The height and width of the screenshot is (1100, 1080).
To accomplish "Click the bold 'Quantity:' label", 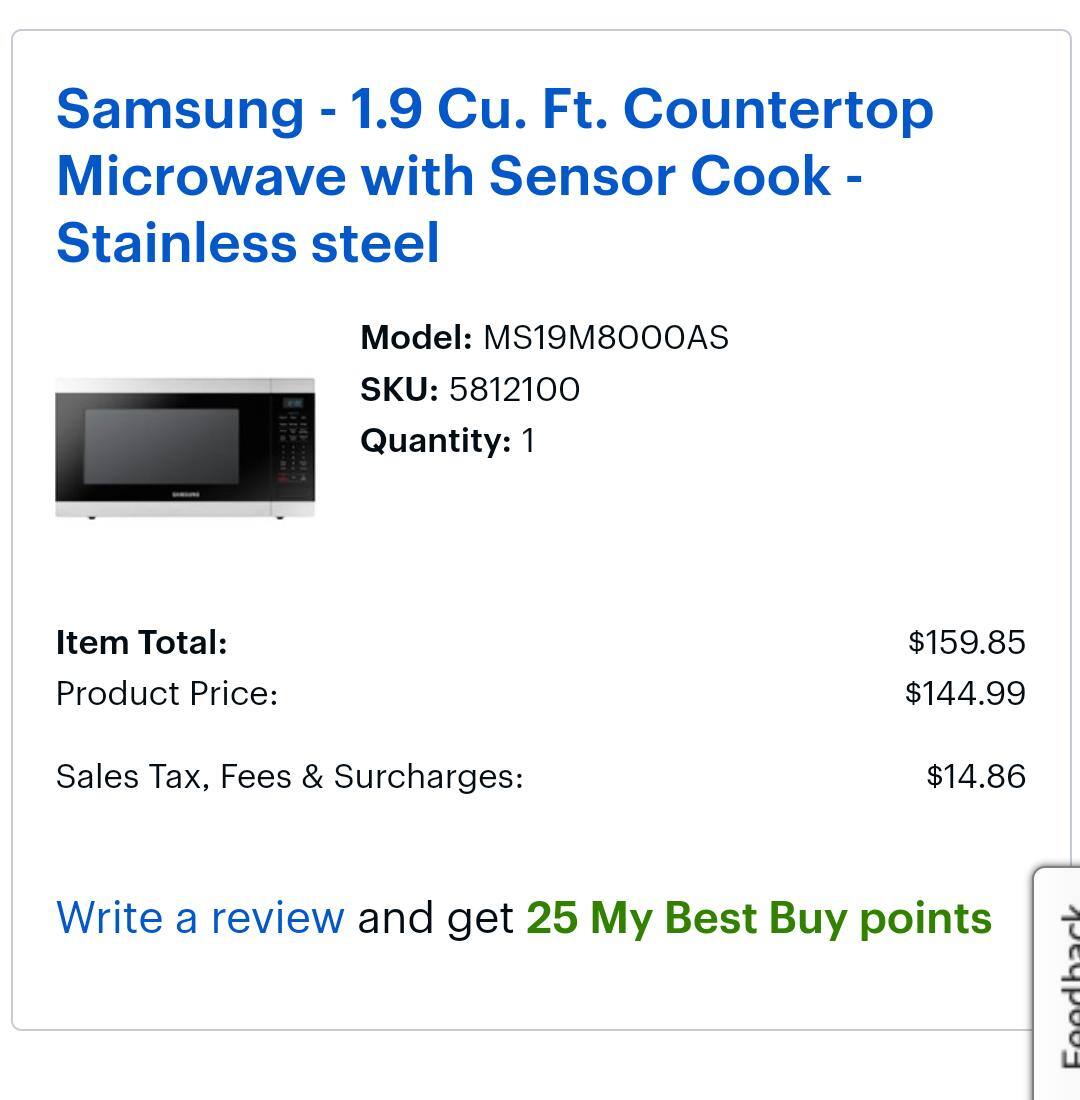I will (x=436, y=441).
